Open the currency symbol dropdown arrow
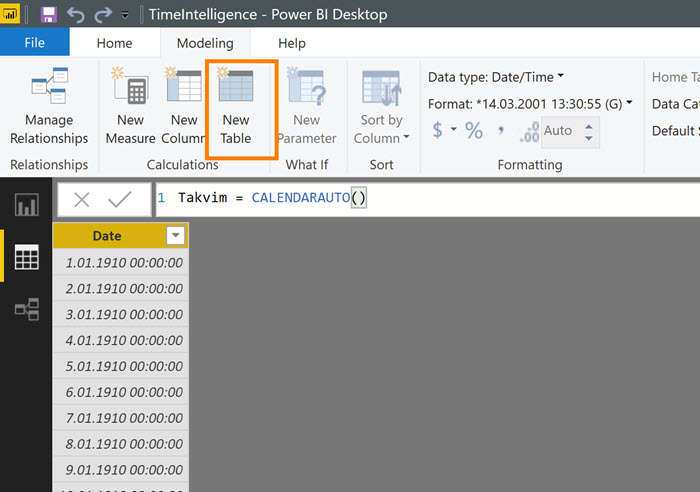700x492 pixels. (454, 129)
